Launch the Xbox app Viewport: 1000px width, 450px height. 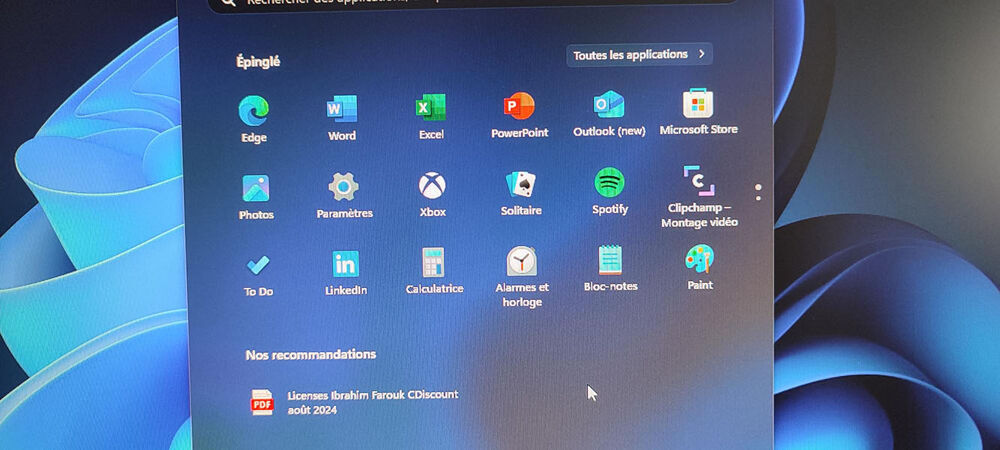432,194
